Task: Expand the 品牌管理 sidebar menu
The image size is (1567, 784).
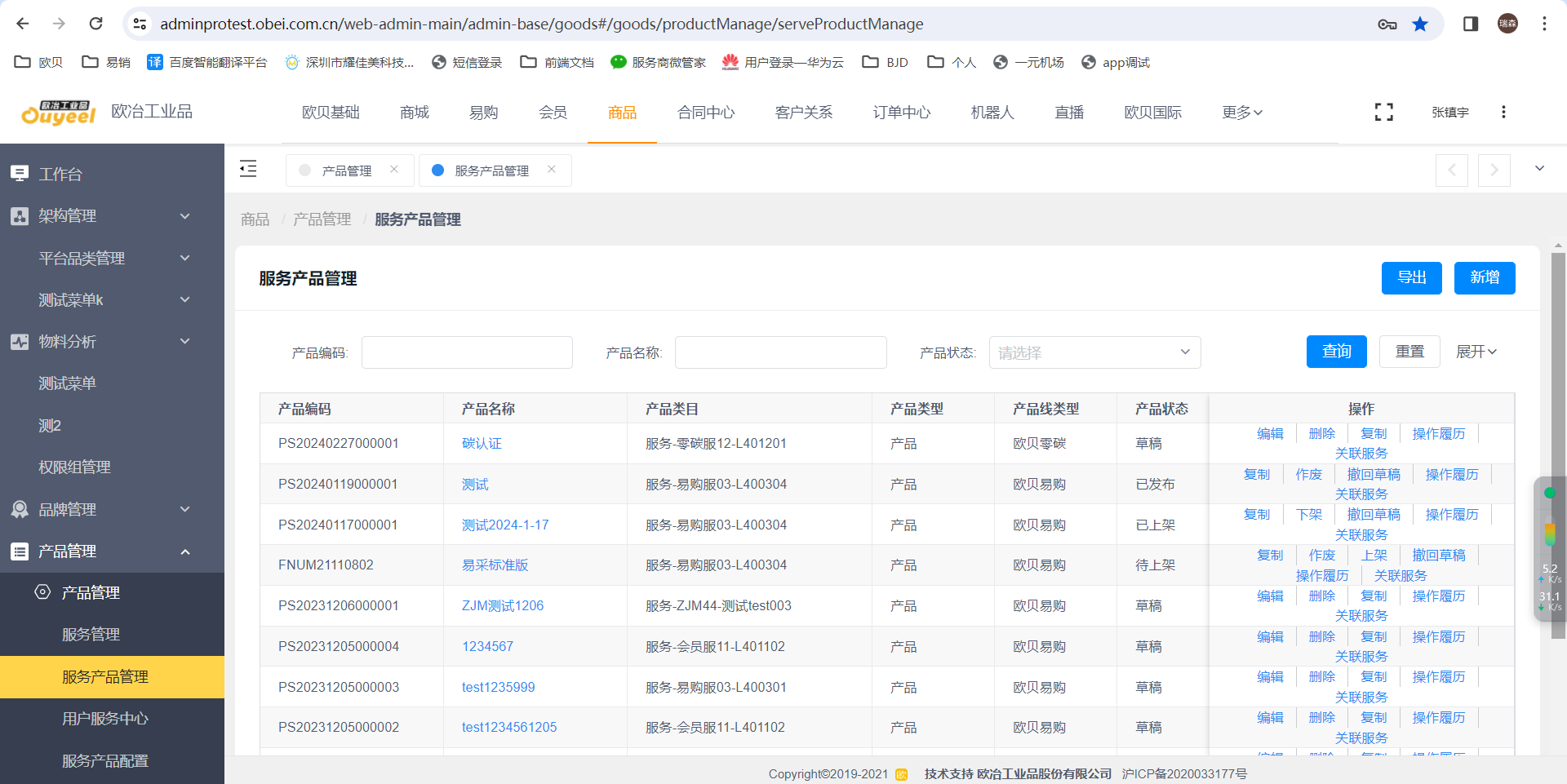Action: click(112, 509)
